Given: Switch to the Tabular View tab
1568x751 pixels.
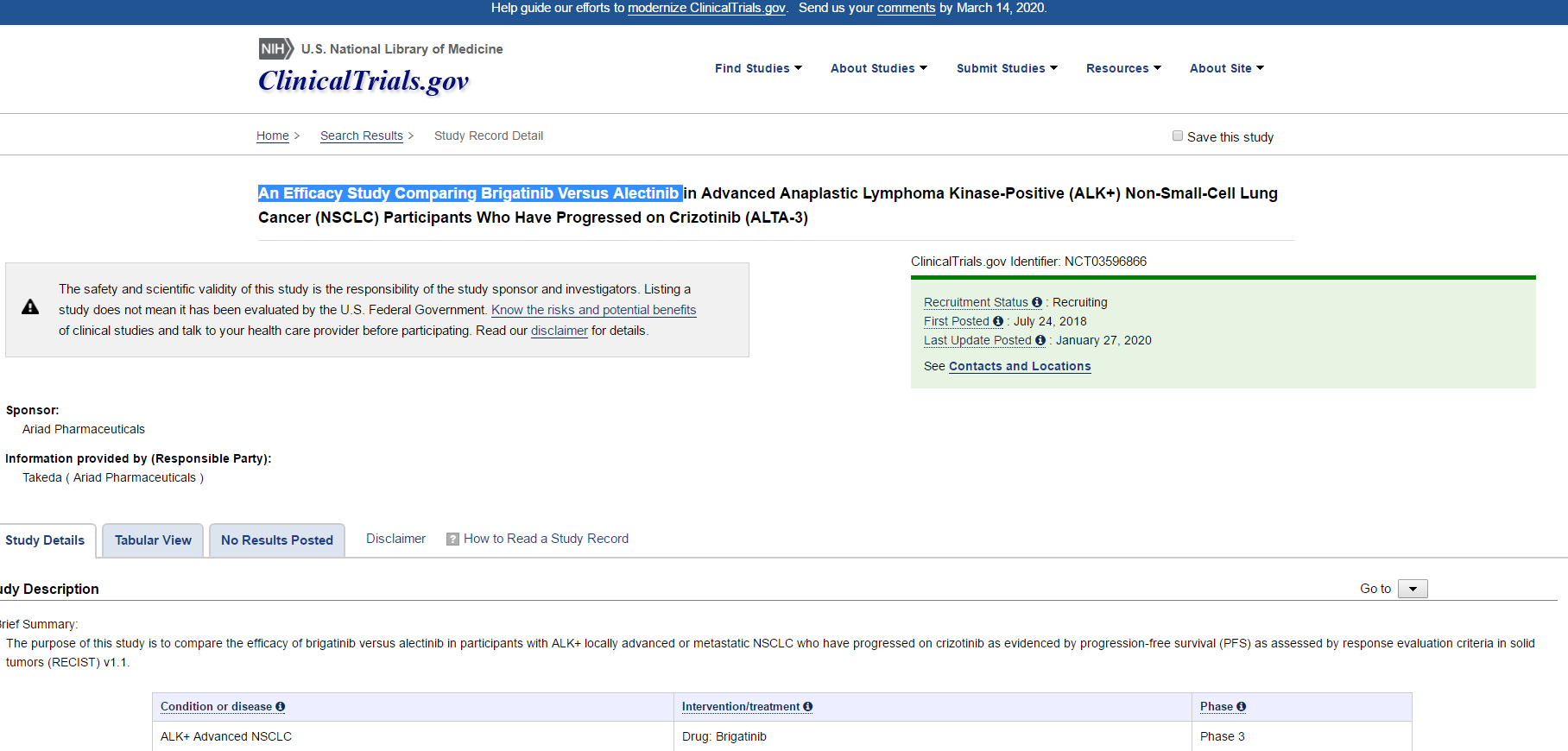Looking at the screenshot, I should 153,540.
